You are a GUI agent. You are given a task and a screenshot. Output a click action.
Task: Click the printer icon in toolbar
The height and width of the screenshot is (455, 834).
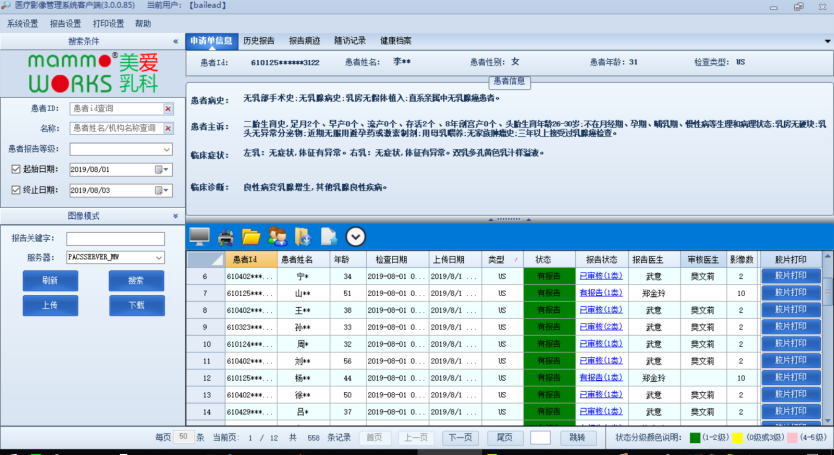point(226,237)
